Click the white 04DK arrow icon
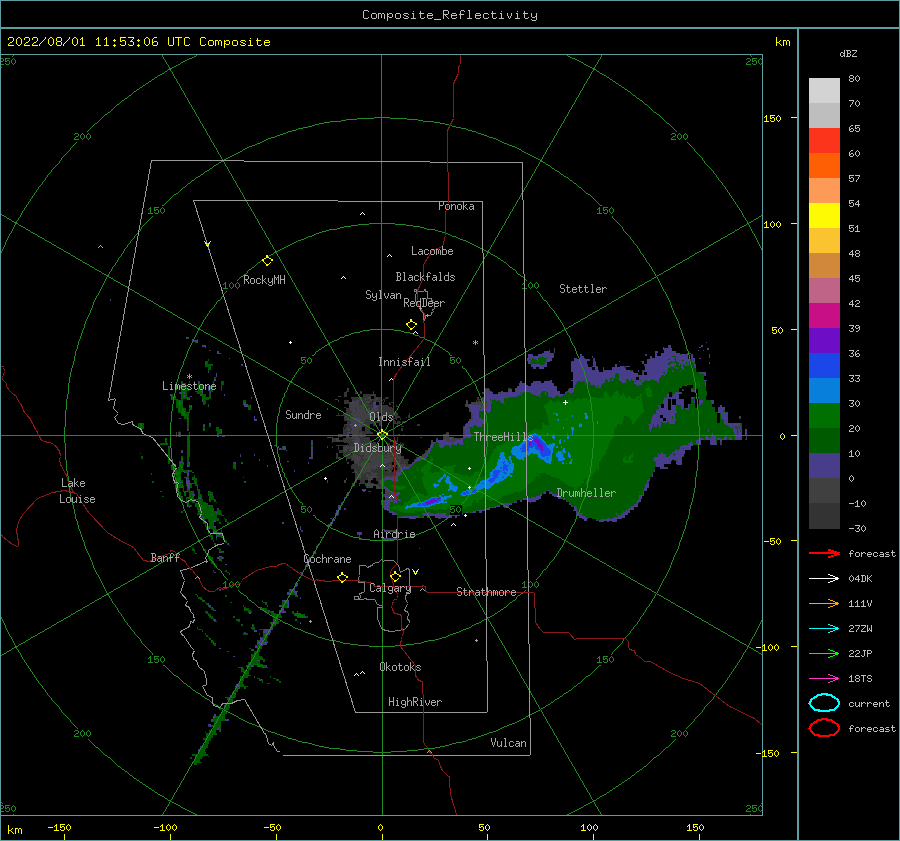This screenshot has width=900, height=841. tap(824, 578)
